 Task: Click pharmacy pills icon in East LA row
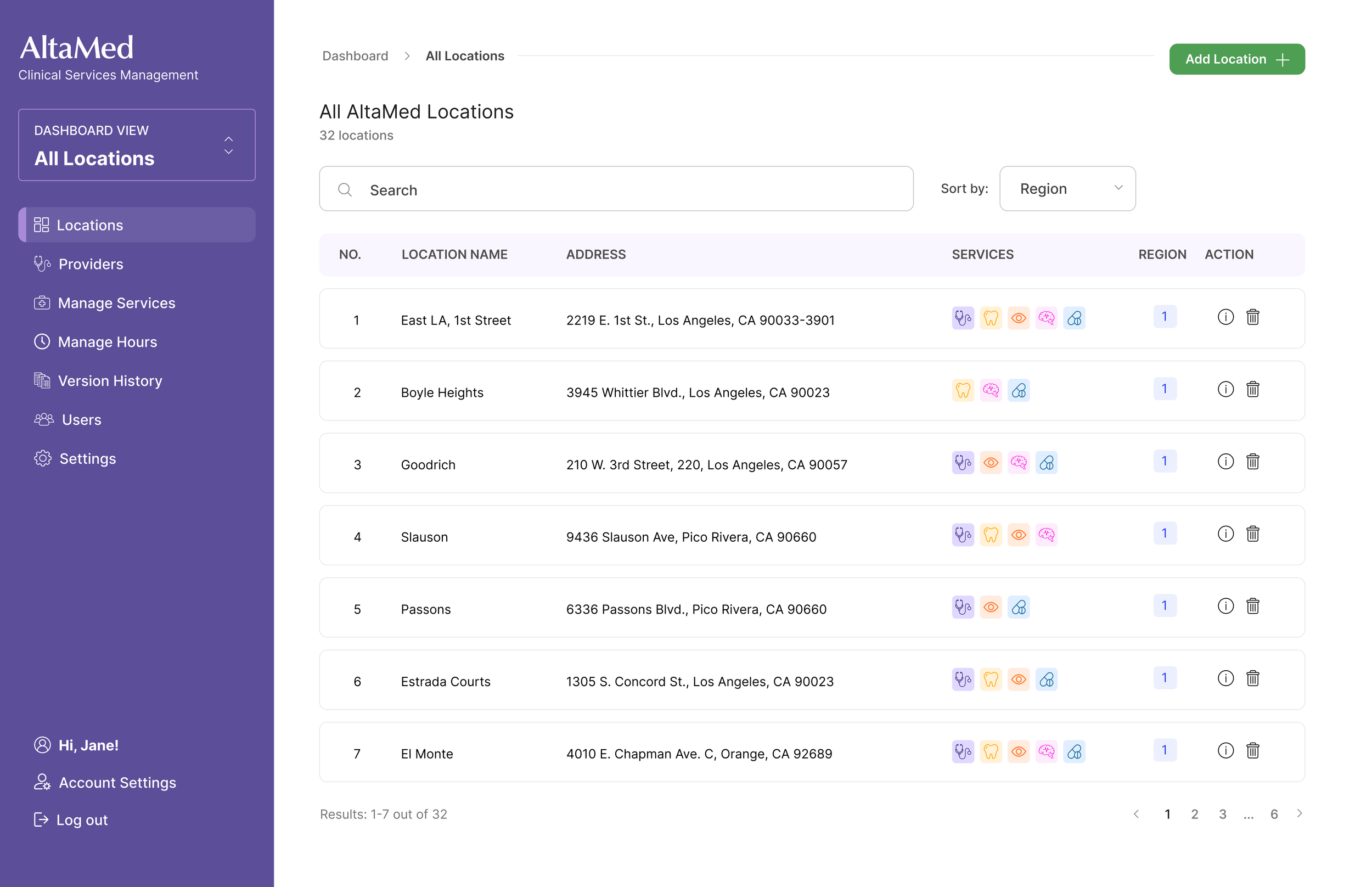[x=1074, y=318]
